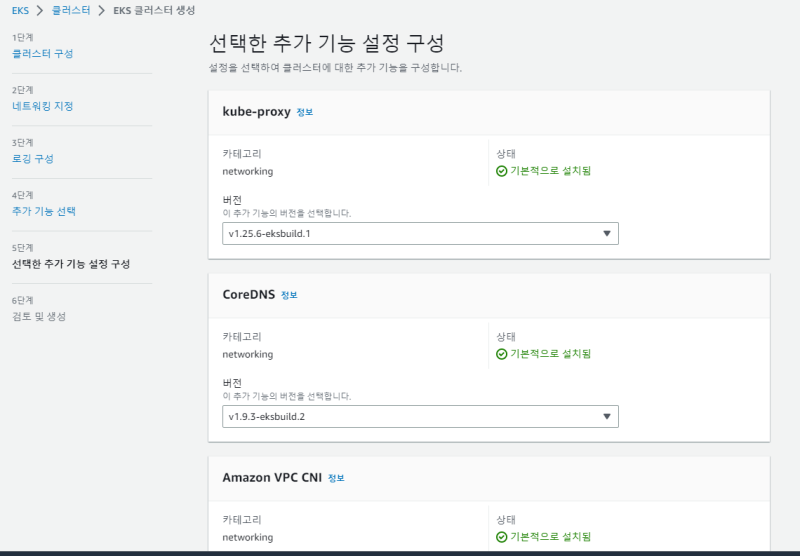The height and width of the screenshot is (556, 800).
Task: Open the 정보 link next to kube-proxy
Action: (304, 112)
